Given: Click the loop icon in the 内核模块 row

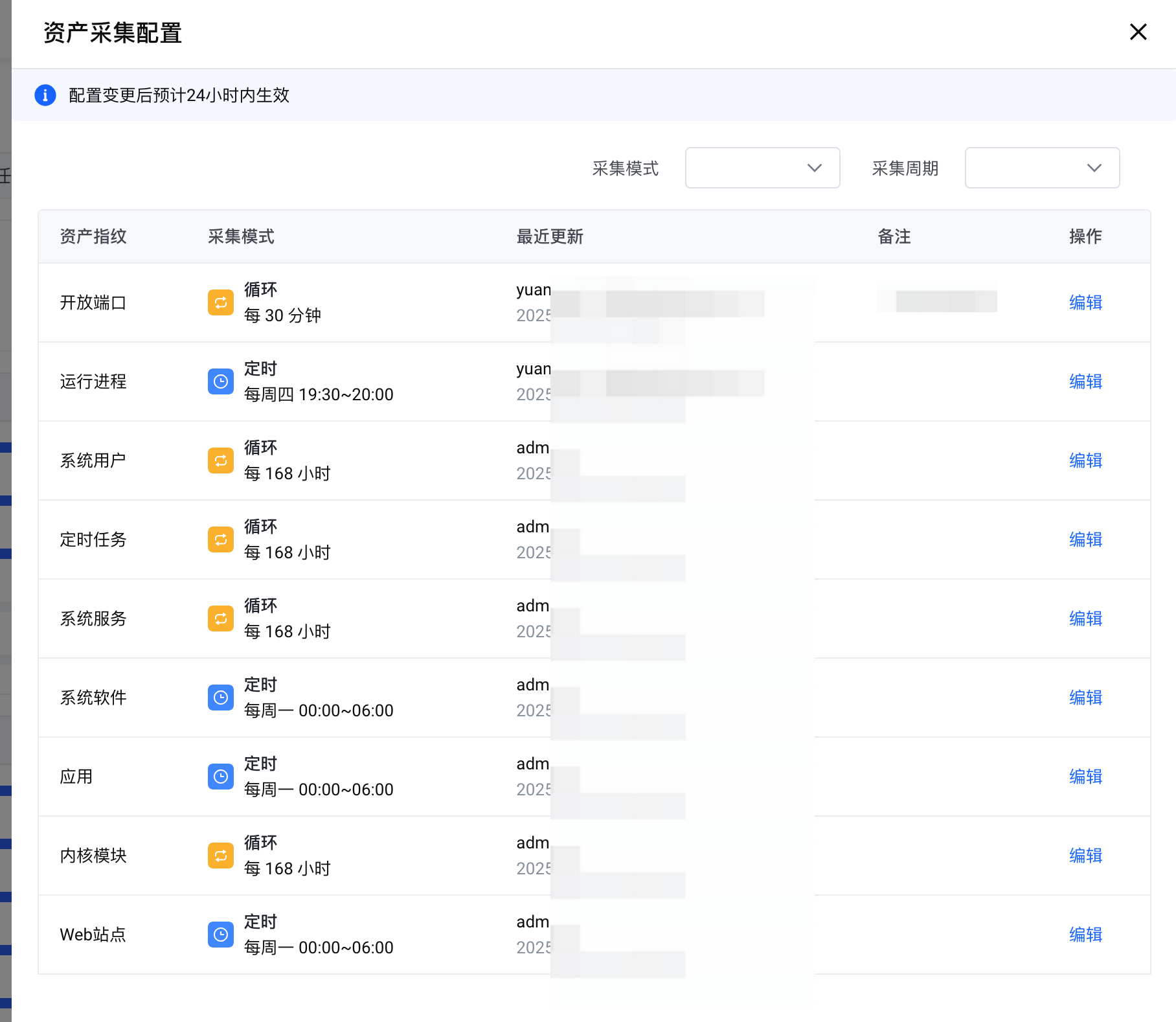Looking at the screenshot, I should pyautogui.click(x=220, y=856).
